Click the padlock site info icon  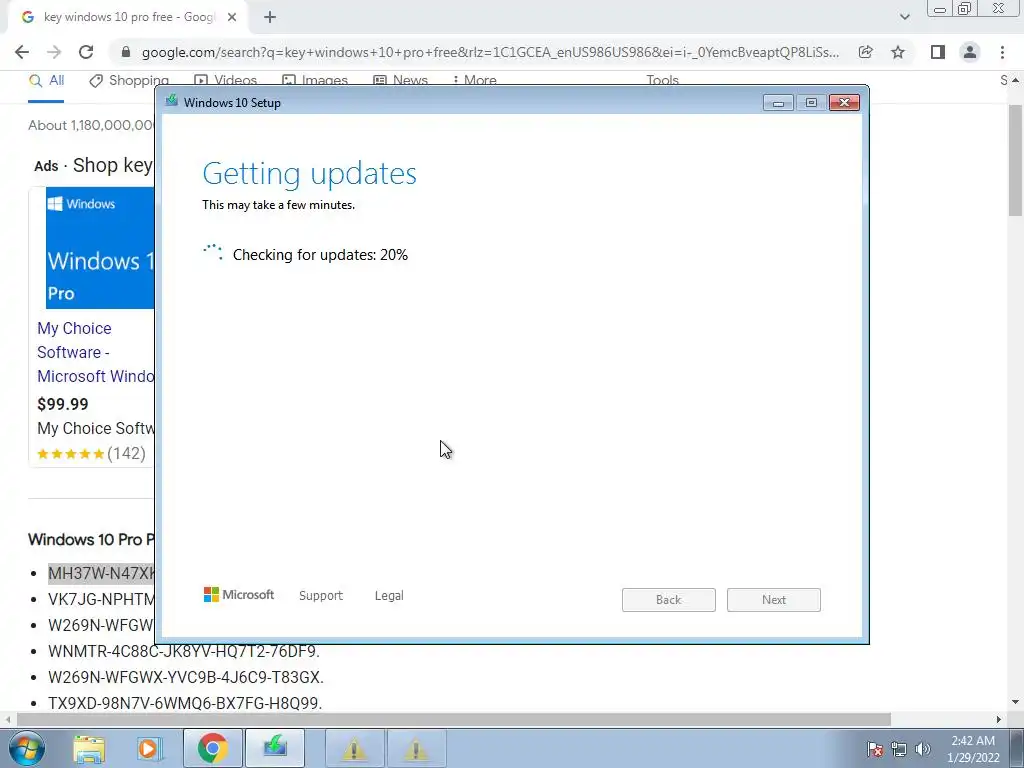point(126,52)
